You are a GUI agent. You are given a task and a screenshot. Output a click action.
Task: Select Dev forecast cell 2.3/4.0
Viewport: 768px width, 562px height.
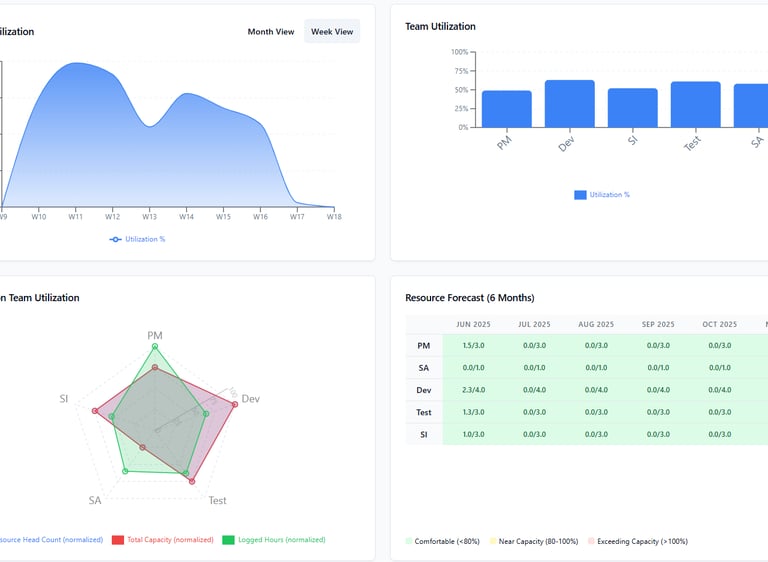[x=473, y=390]
